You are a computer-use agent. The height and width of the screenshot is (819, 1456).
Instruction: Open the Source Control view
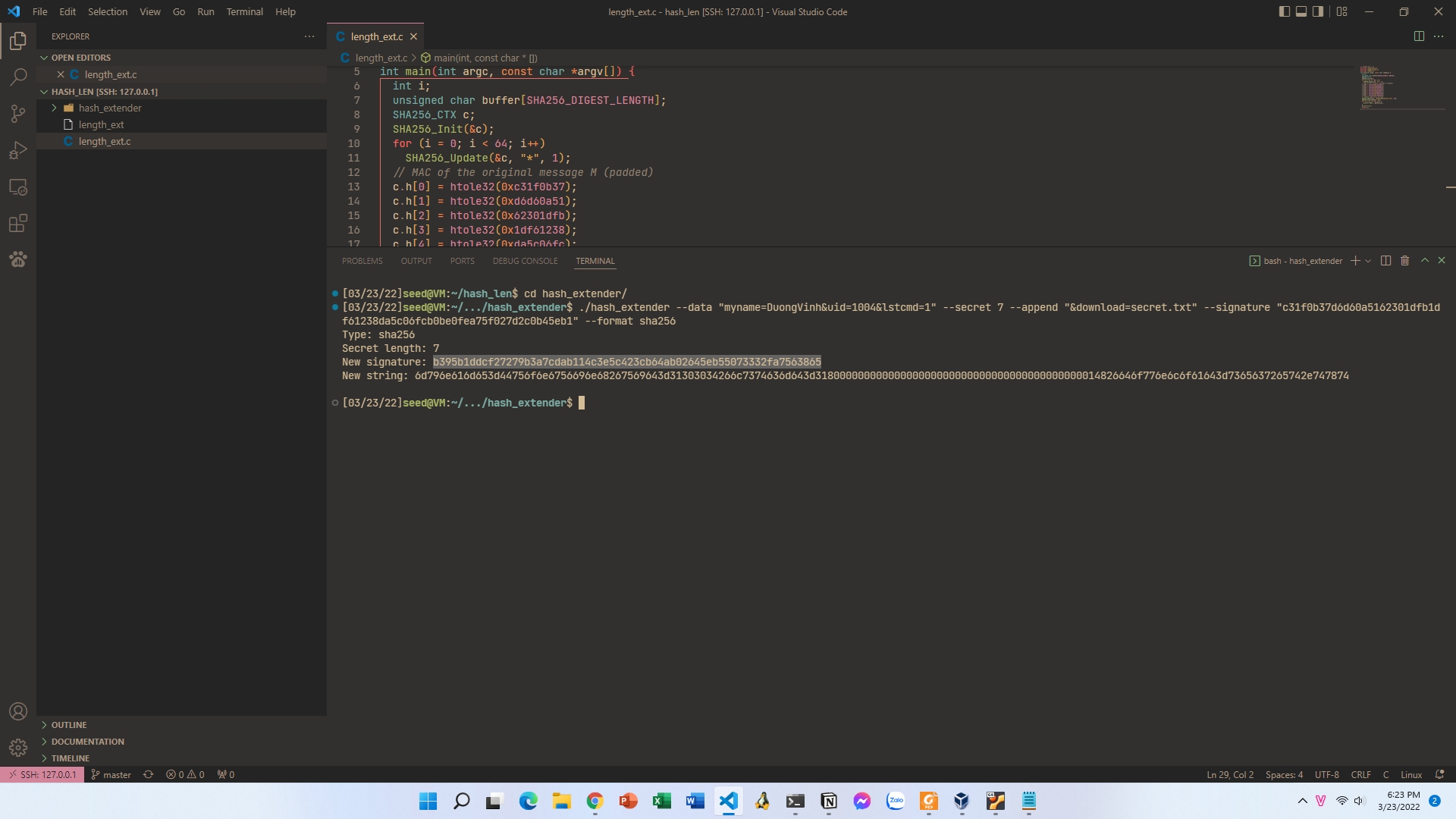coord(18,114)
